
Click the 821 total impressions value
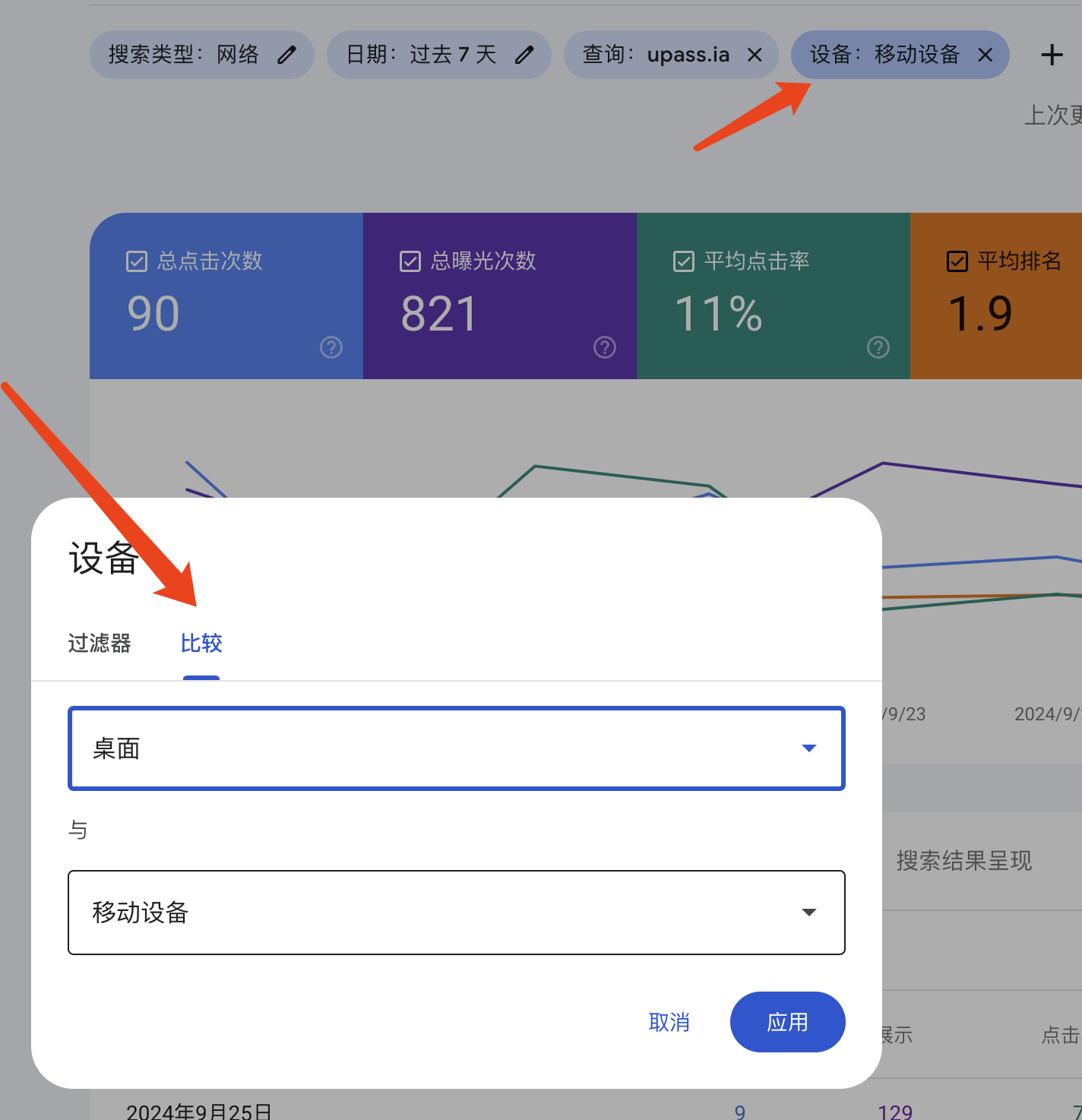pos(439,314)
